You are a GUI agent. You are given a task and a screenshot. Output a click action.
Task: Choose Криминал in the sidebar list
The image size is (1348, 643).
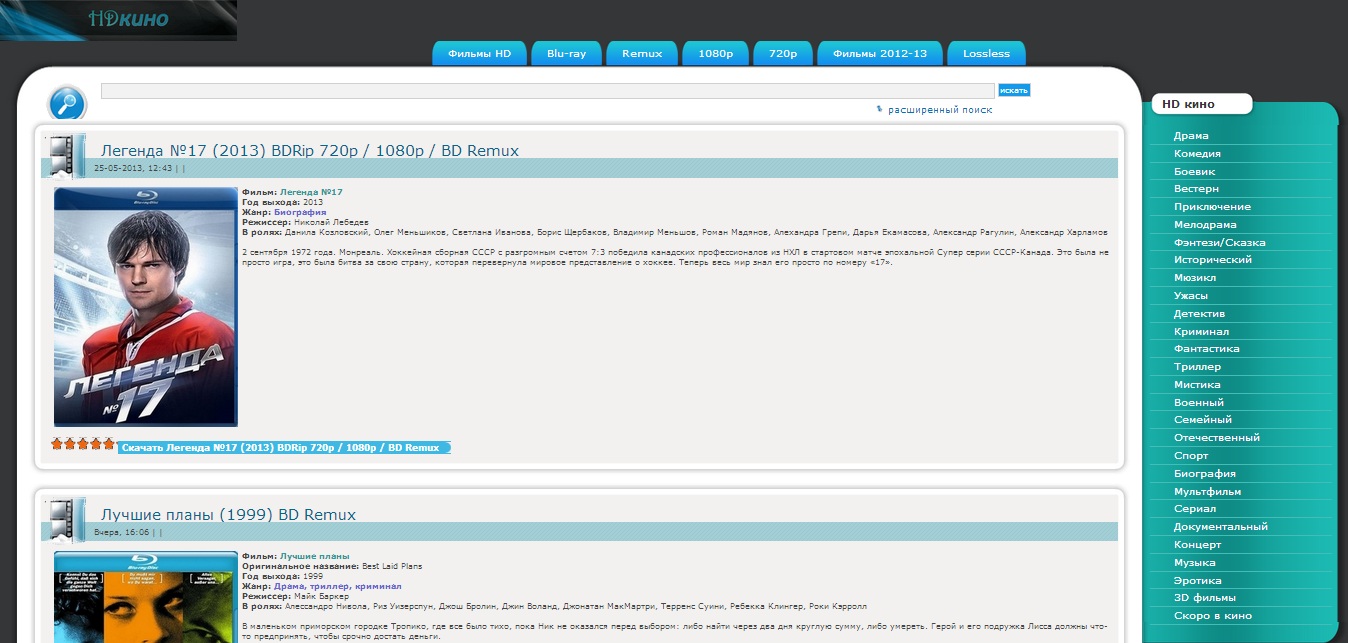click(1202, 331)
